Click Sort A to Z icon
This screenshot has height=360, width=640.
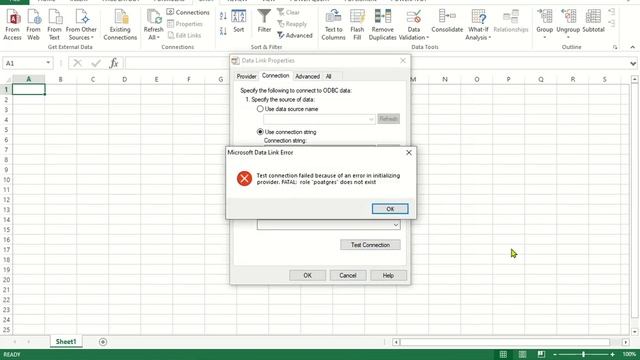pos(223,16)
